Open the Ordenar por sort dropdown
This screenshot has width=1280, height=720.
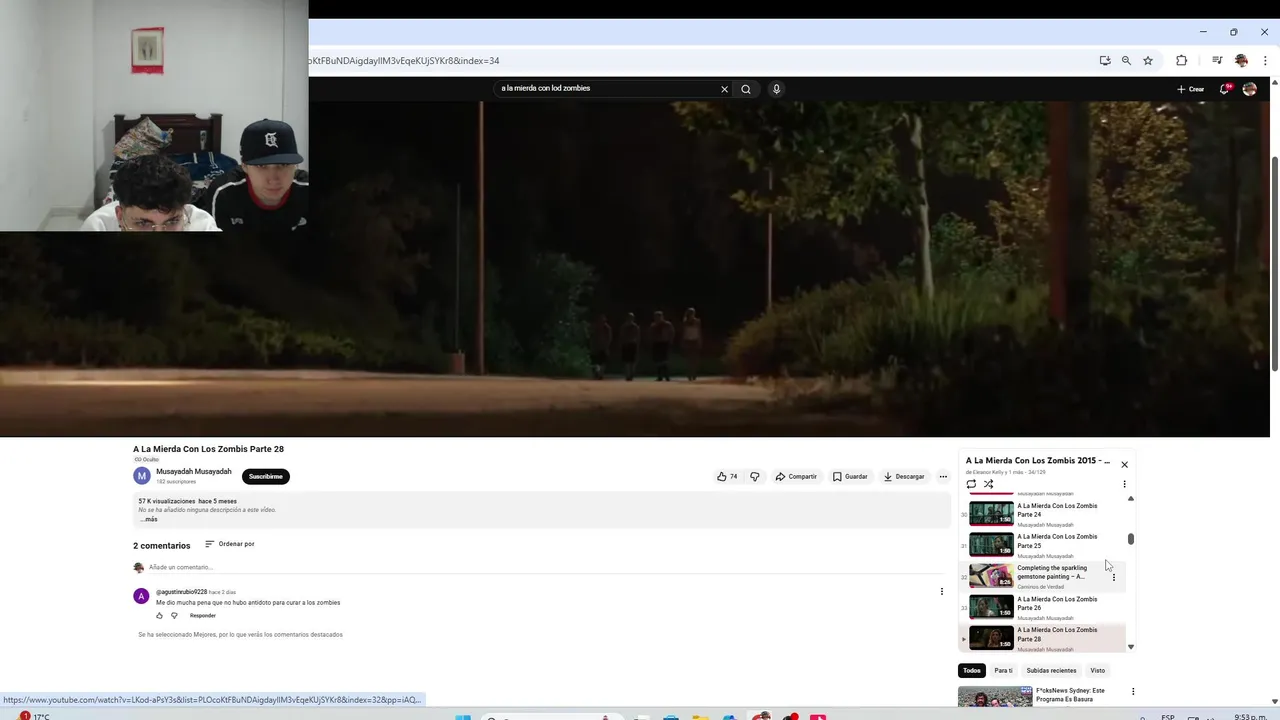[230, 544]
